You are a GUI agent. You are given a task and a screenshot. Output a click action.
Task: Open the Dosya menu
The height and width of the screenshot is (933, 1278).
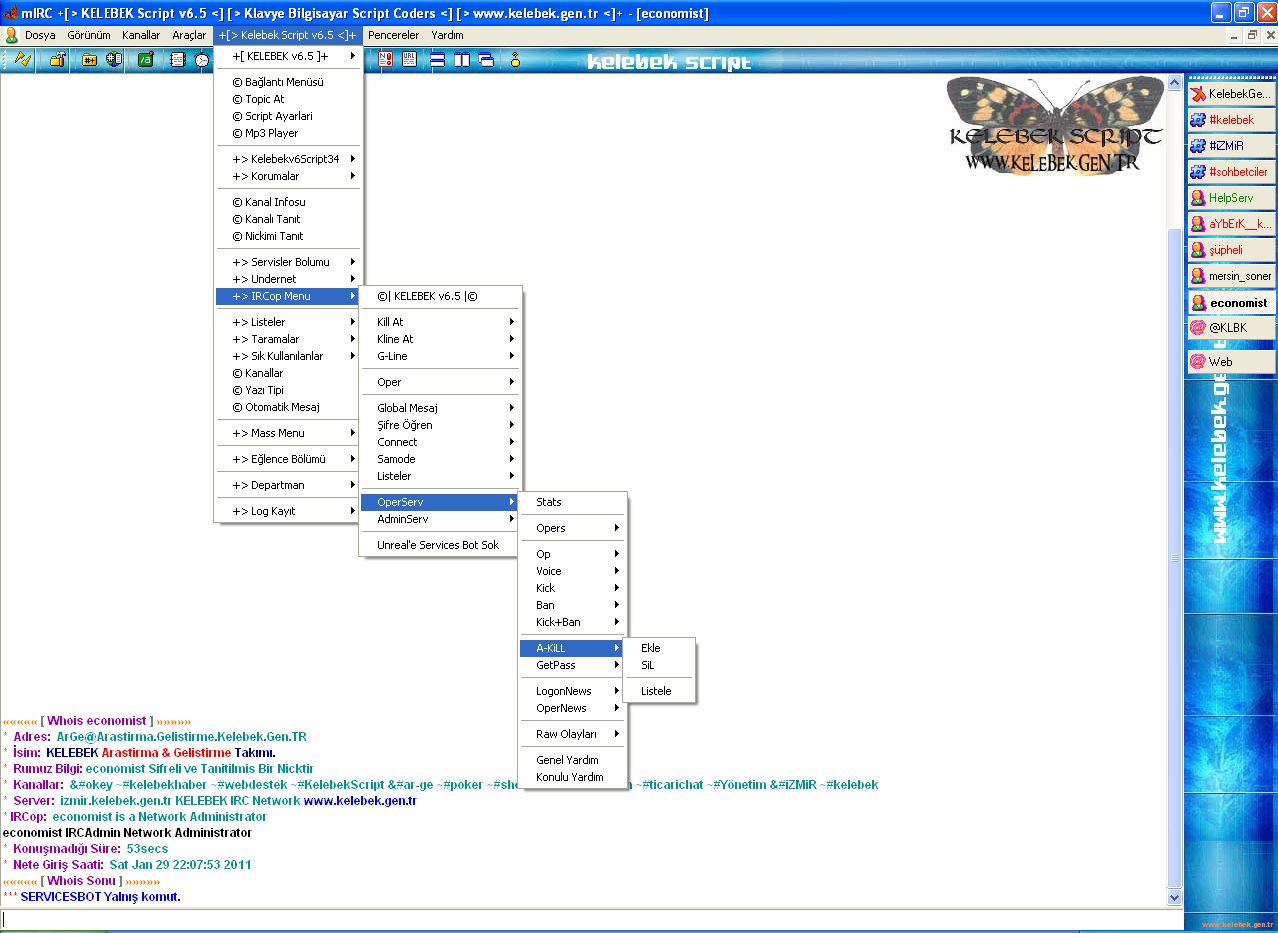40,35
